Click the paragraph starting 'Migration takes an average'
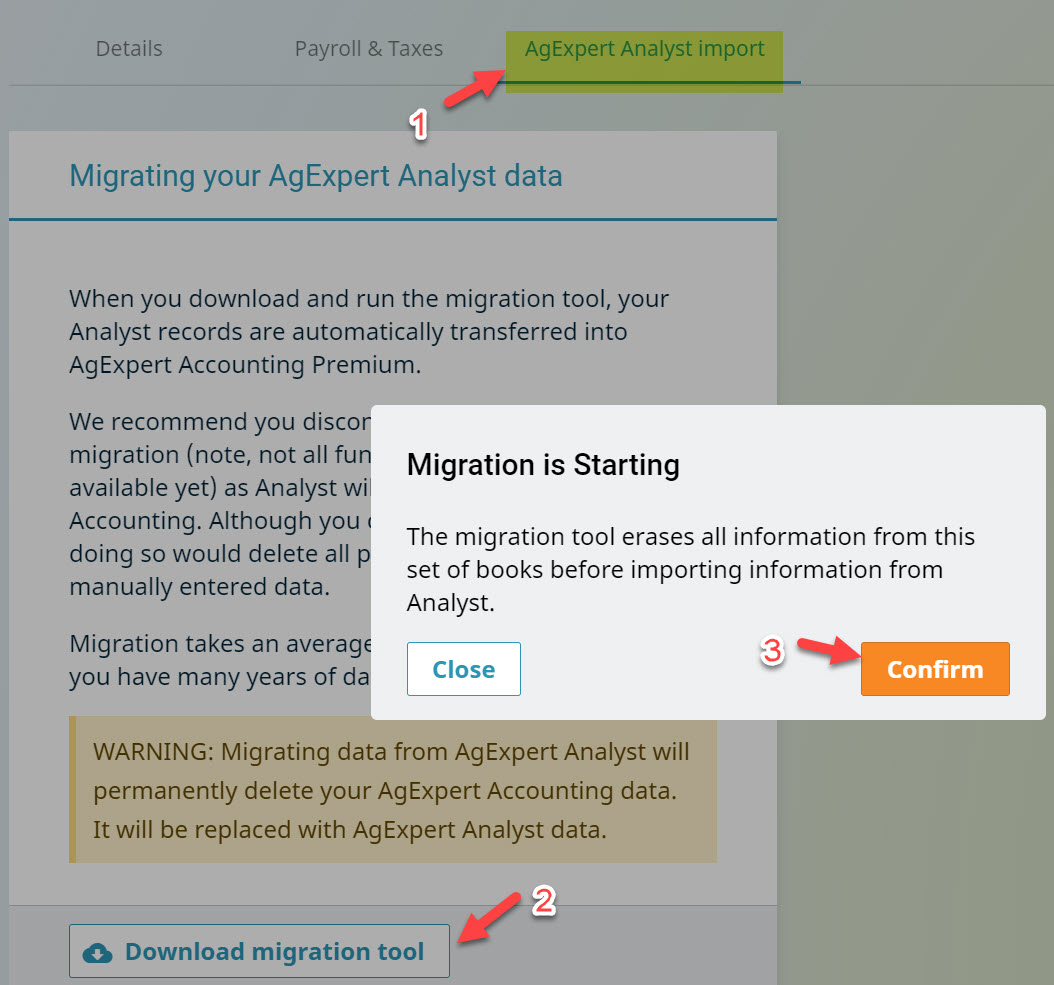This screenshot has height=985, width=1054. pos(220,660)
